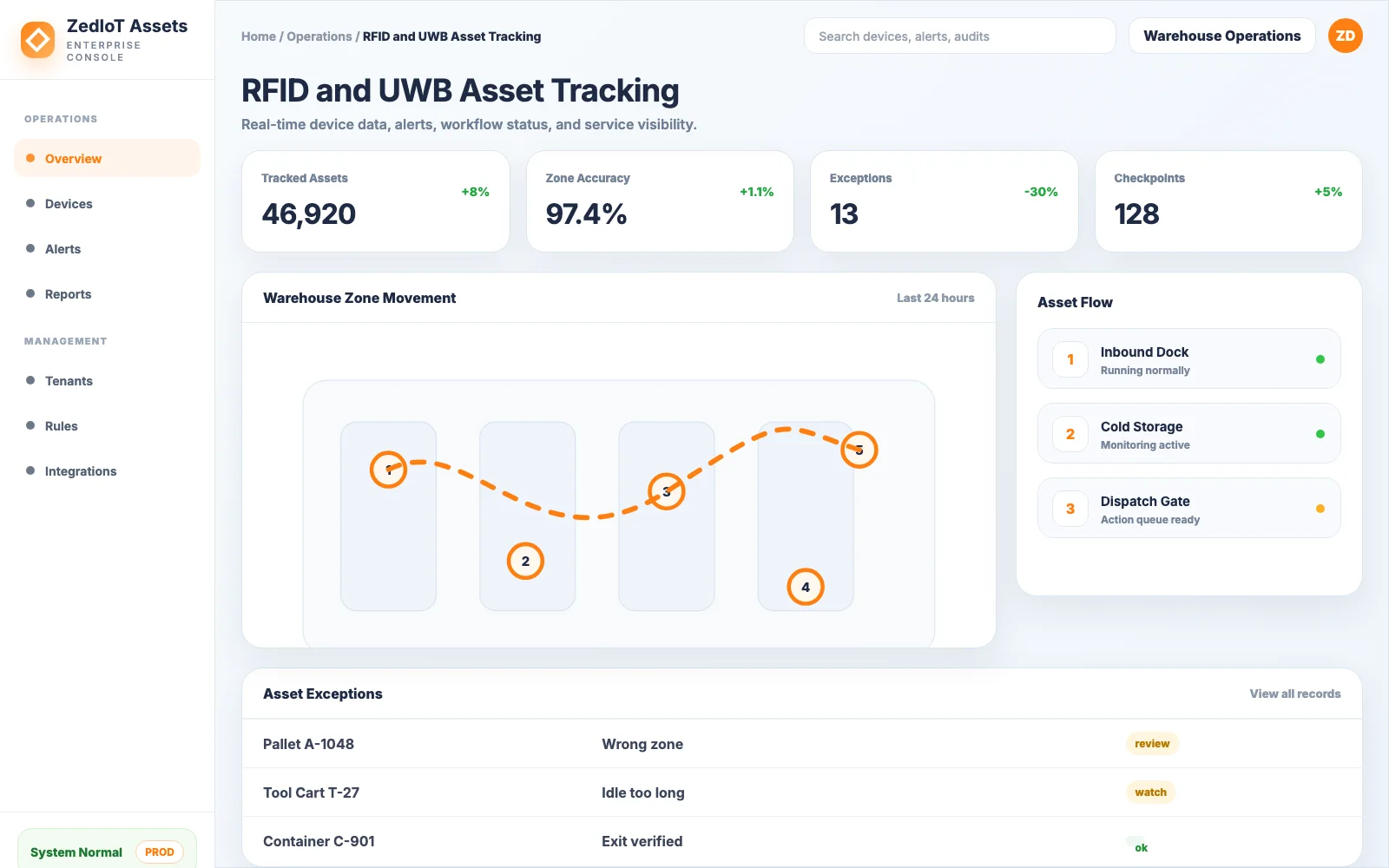Navigate to Reports
This screenshot has height=868, width=1389.
pyautogui.click(x=107, y=293)
